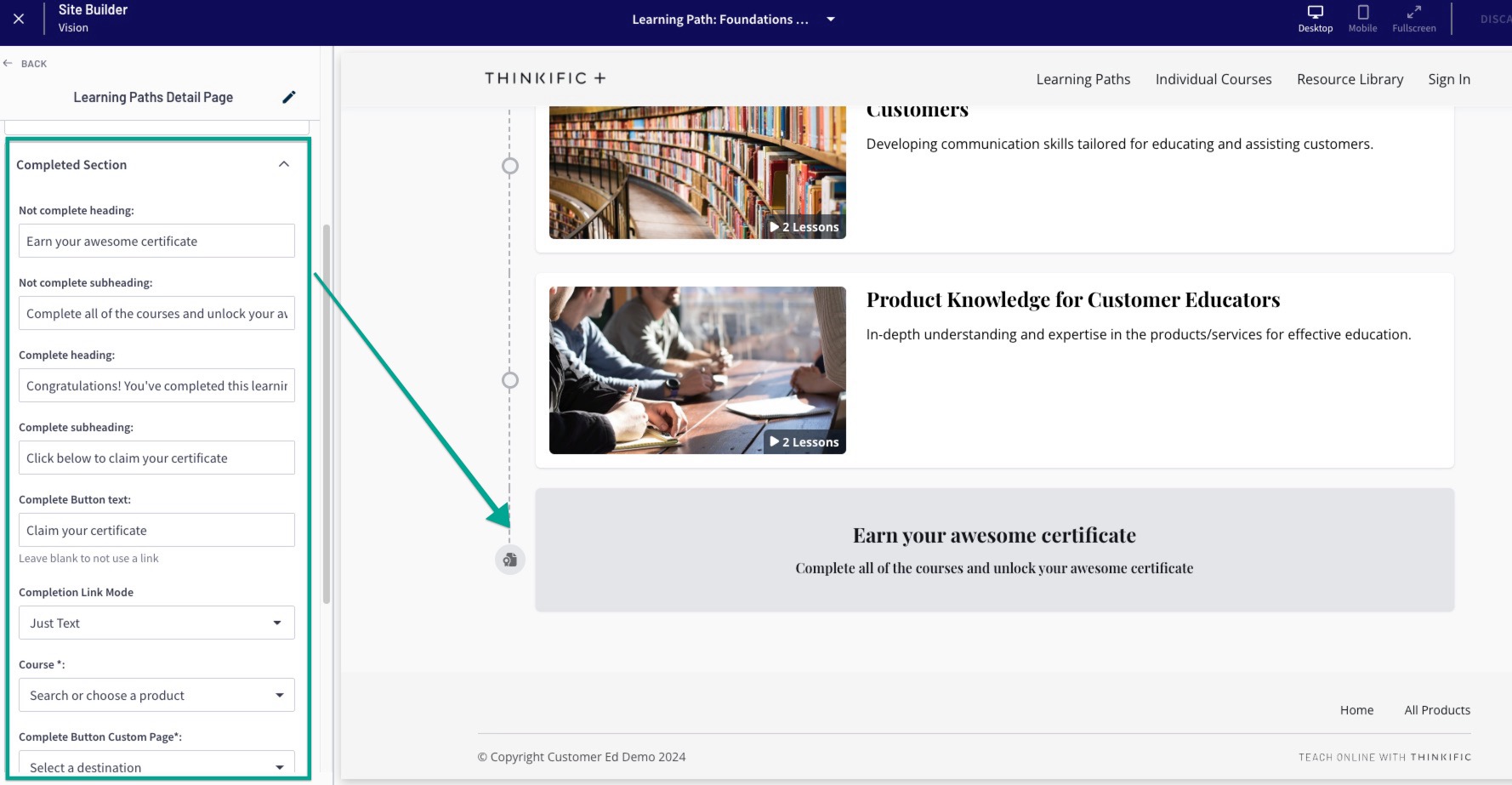The width and height of the screenshot is (1512, 785).
Task: Click into the Complete Button text field
Action: [156, 530]
